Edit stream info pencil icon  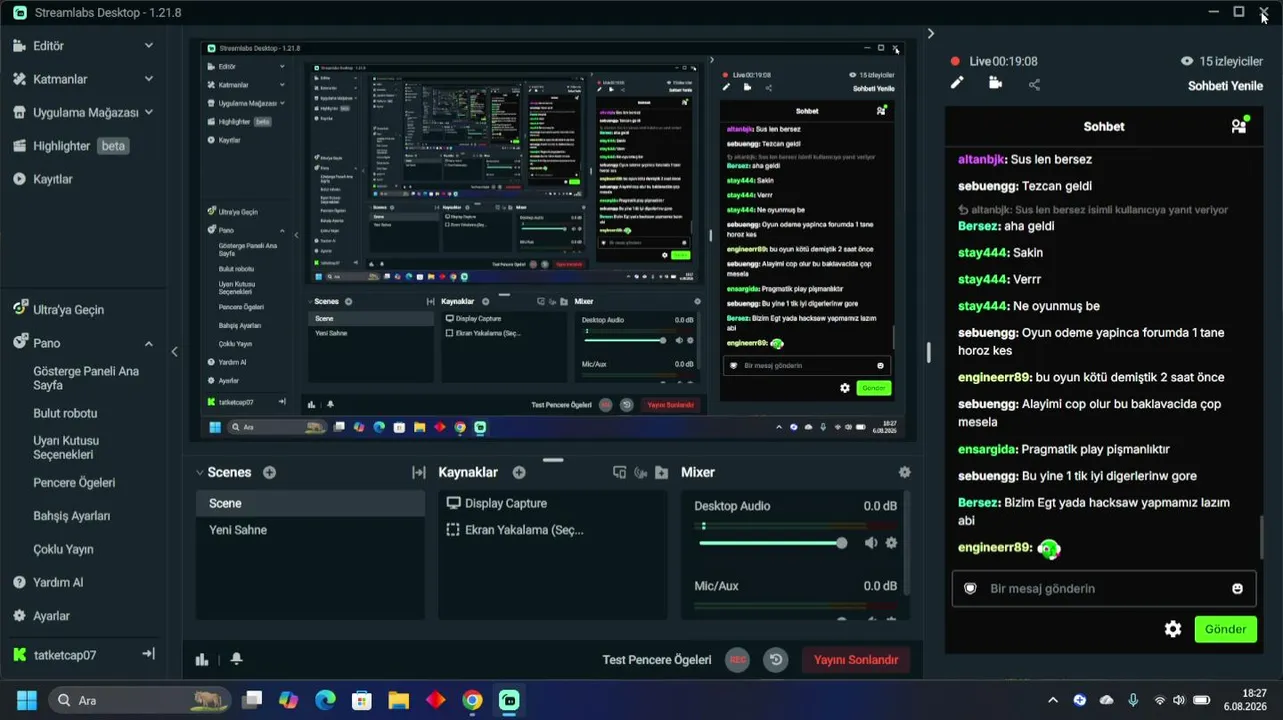957,84
